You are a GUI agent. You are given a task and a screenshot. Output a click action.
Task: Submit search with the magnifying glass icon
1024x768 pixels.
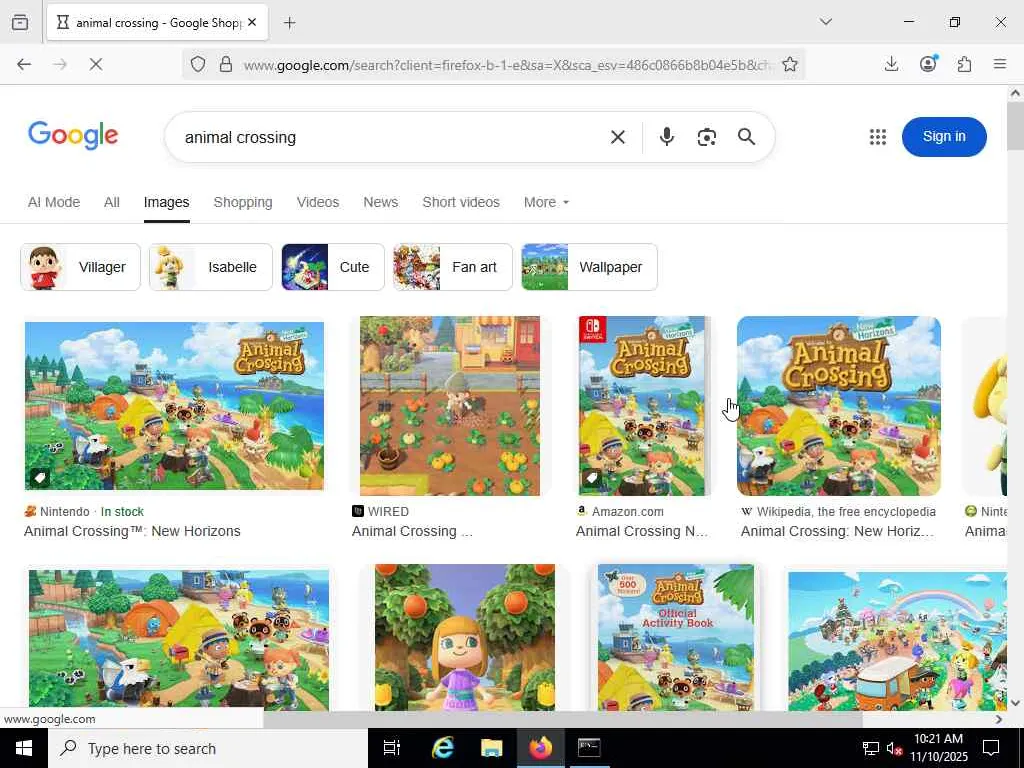746,136
